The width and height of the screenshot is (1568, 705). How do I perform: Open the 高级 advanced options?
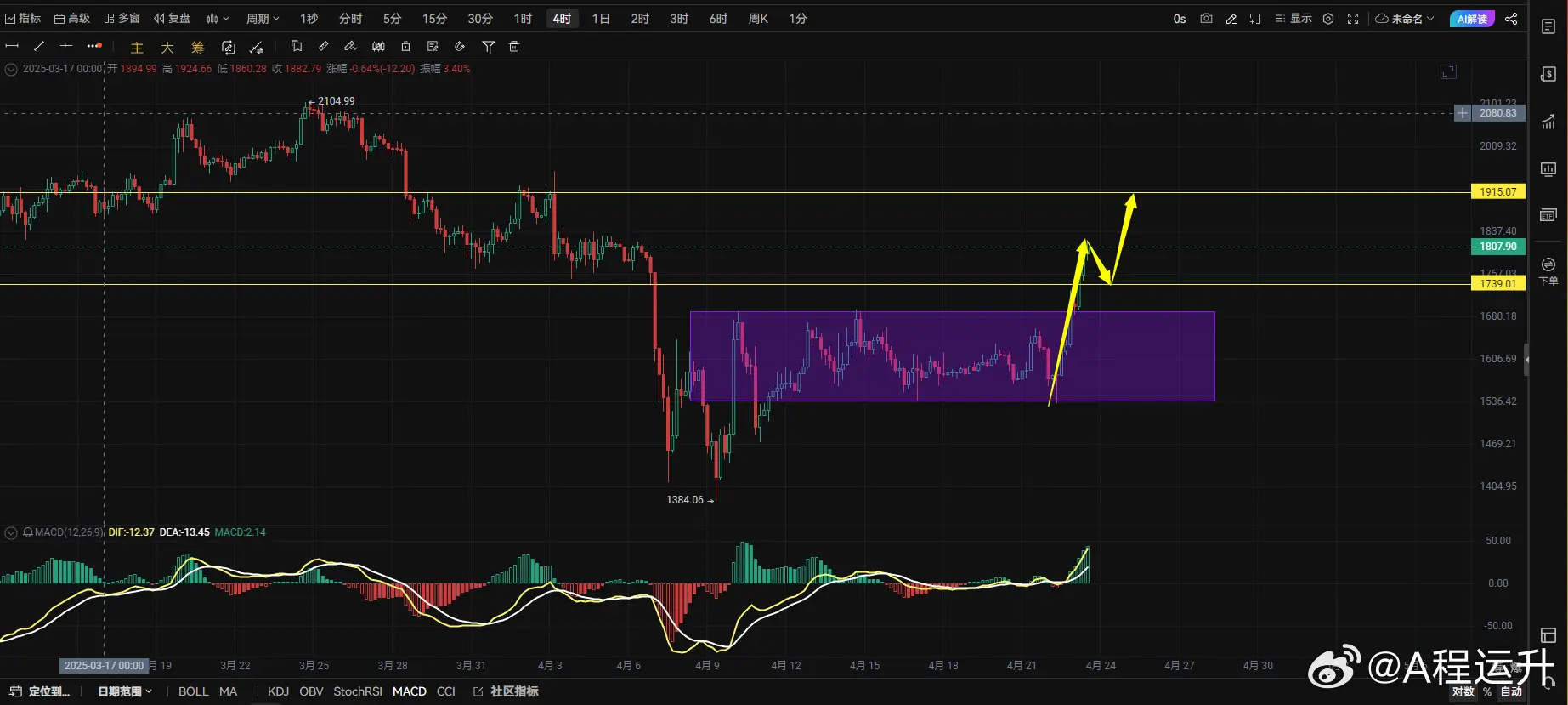click(72, 19)
